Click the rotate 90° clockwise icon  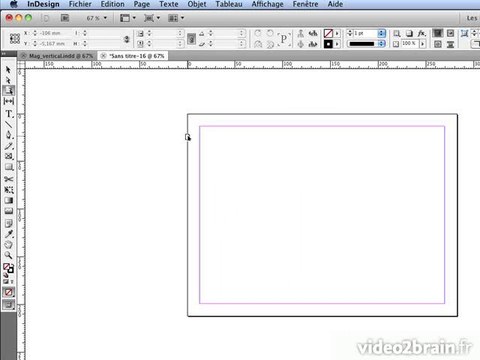pos(258,33)
